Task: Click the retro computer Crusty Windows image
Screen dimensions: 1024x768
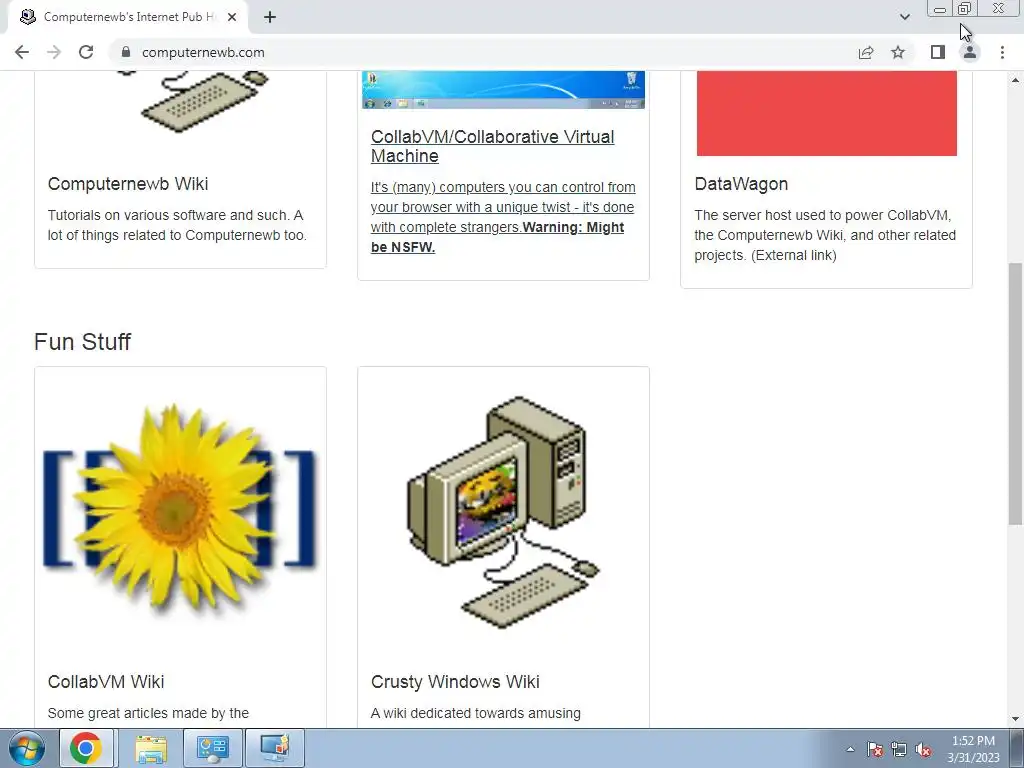Action: coord(504,513)
